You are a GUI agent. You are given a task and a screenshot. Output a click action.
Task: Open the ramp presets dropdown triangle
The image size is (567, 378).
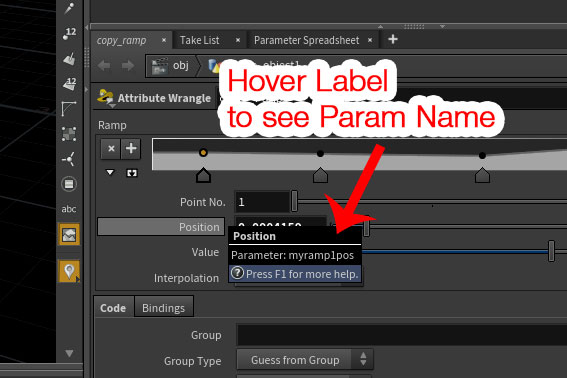click(110, 173)
